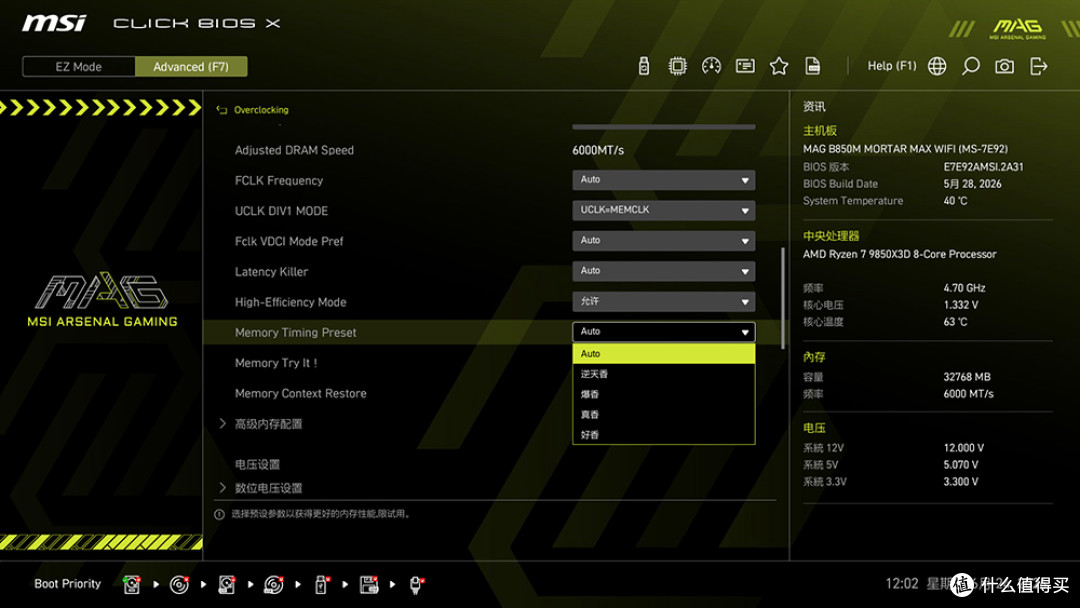Select the USB key boot device
1080x608 pixels.
pos(321,585)
